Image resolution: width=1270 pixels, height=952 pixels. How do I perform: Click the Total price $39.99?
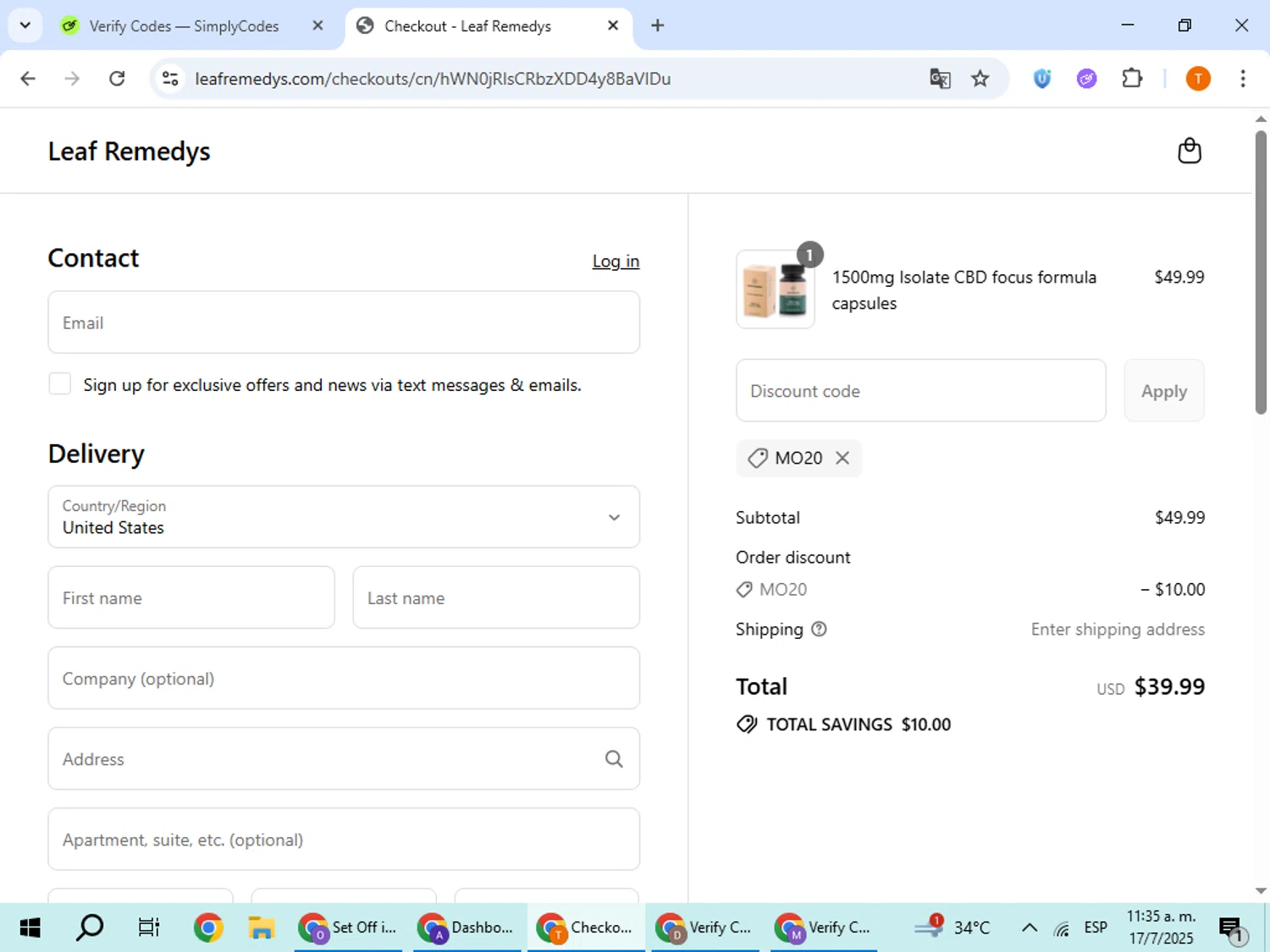click(x=1169, y=686)
